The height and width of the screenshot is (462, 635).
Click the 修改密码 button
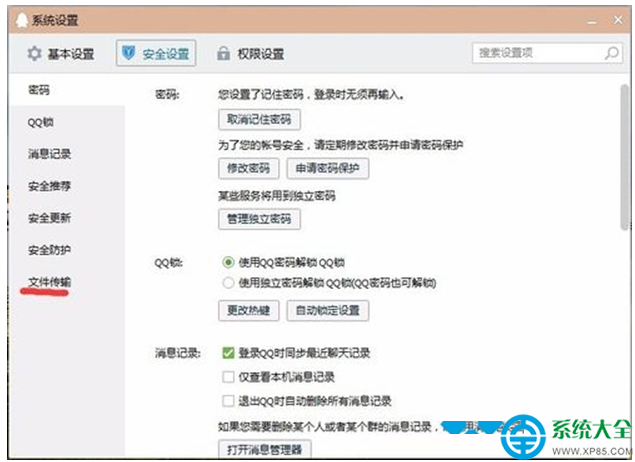[x=249, y=168]
